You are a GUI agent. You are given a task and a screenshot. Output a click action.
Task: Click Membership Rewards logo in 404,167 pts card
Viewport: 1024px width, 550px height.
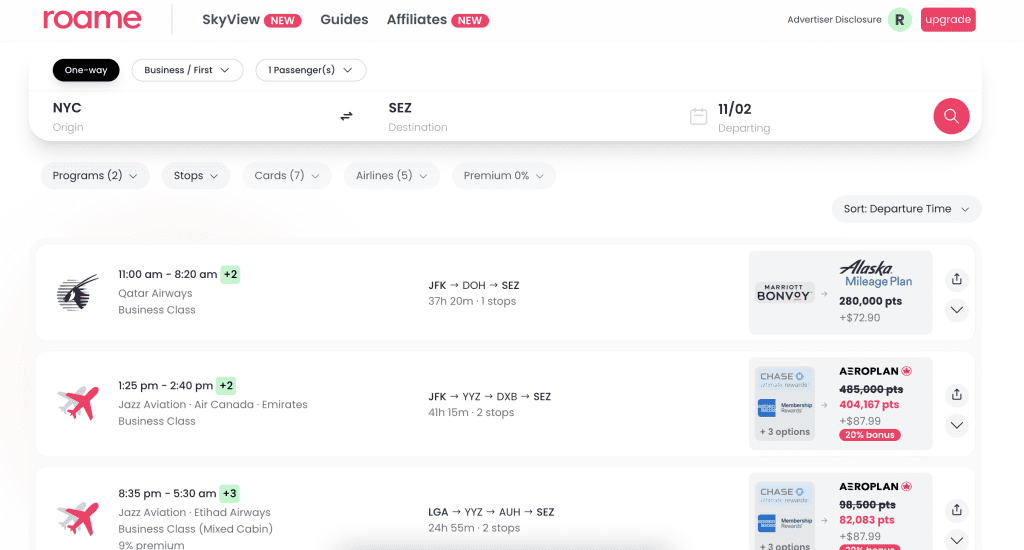(785, 408)
